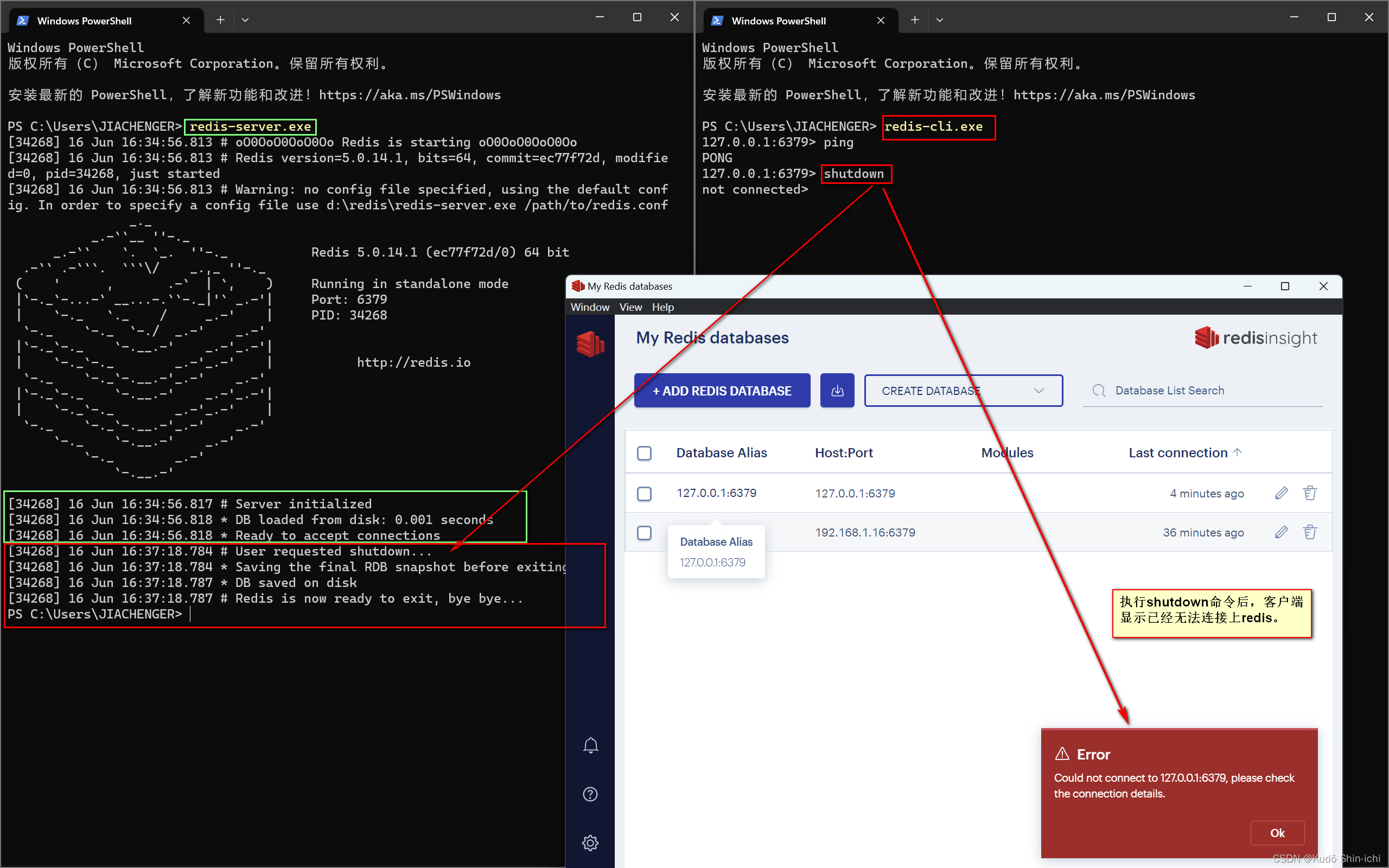Expand the CREATE DATABASE dropdown
The width and height of the screenshot is (1389, 868).
pos(963,391)
